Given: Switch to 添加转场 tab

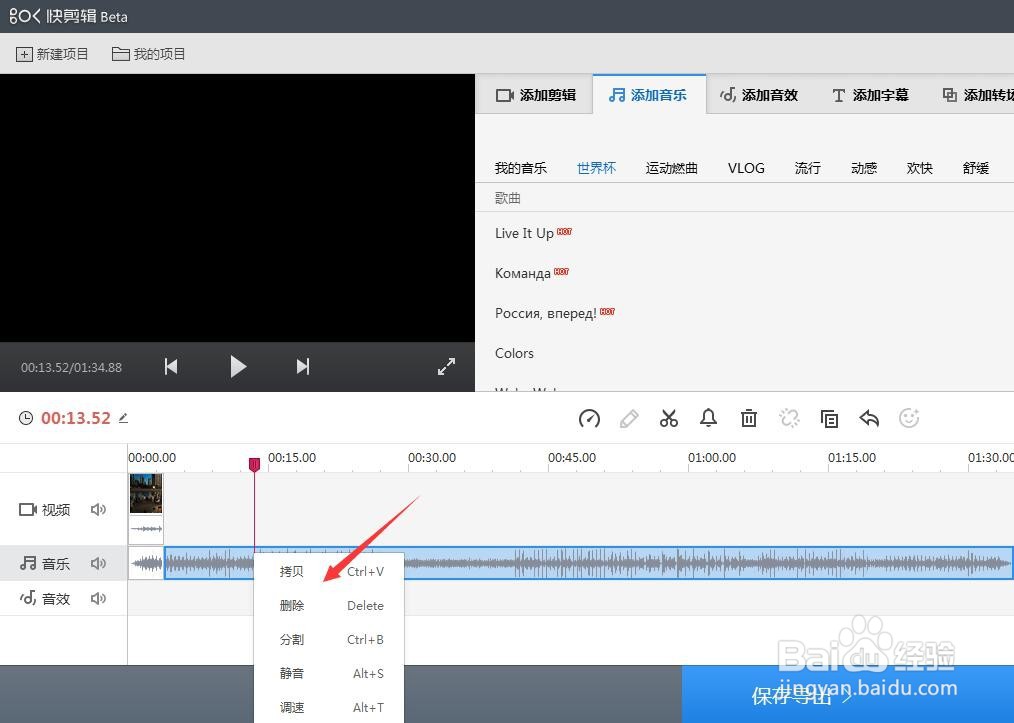Looking at the screenshot, I should tap(978, 95).
